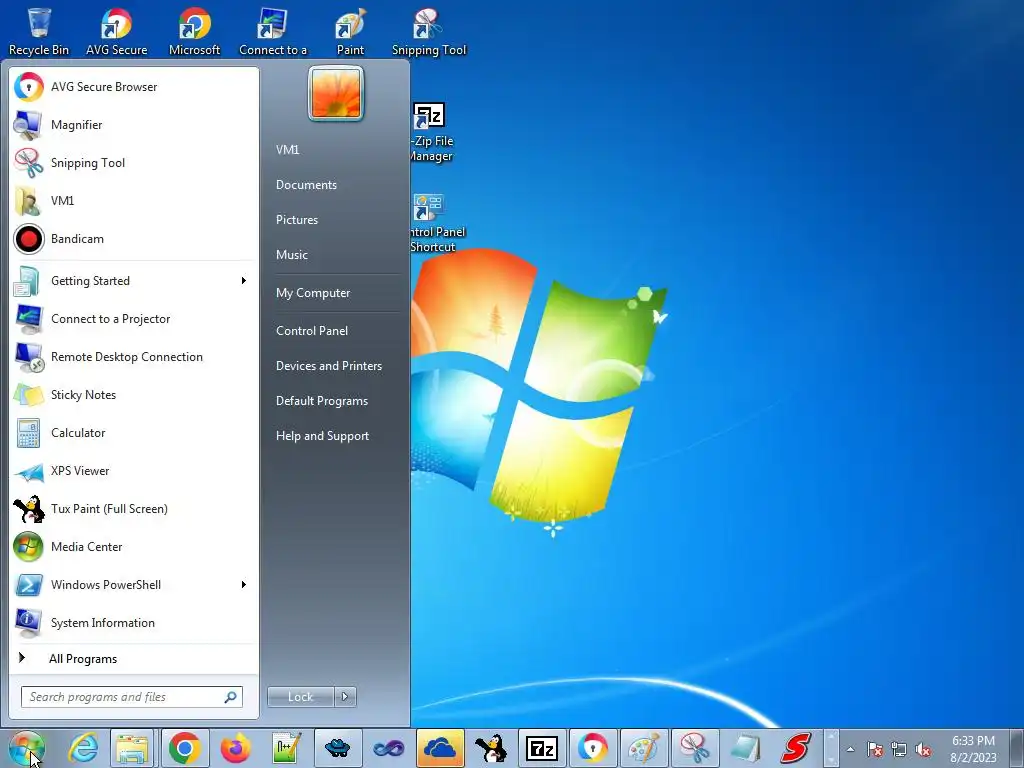The image size is (1024, 768).
Task: Open AVG Secure Browser from Start menu
Action: [x=134, y=87]
